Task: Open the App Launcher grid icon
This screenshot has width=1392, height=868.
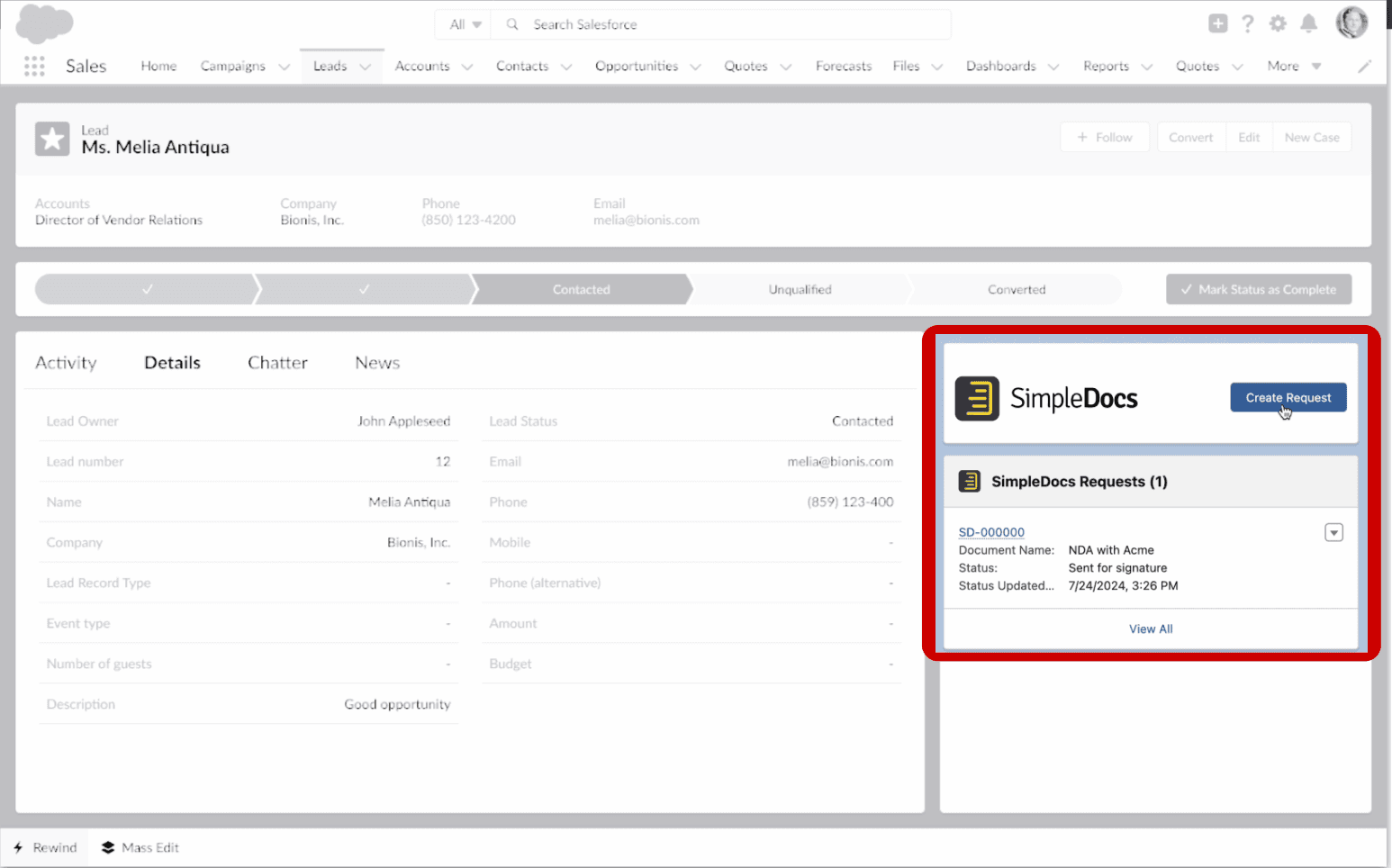Action: tap(34, 66)
